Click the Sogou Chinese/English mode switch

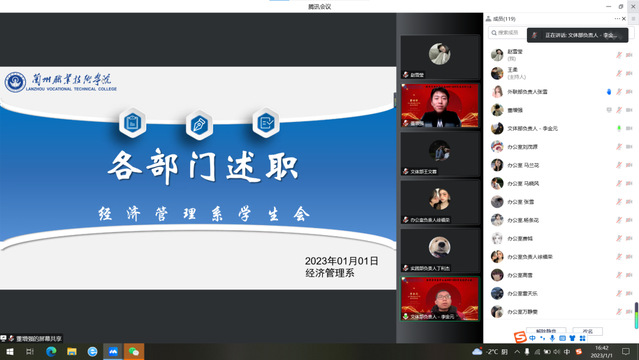point(532,338)
